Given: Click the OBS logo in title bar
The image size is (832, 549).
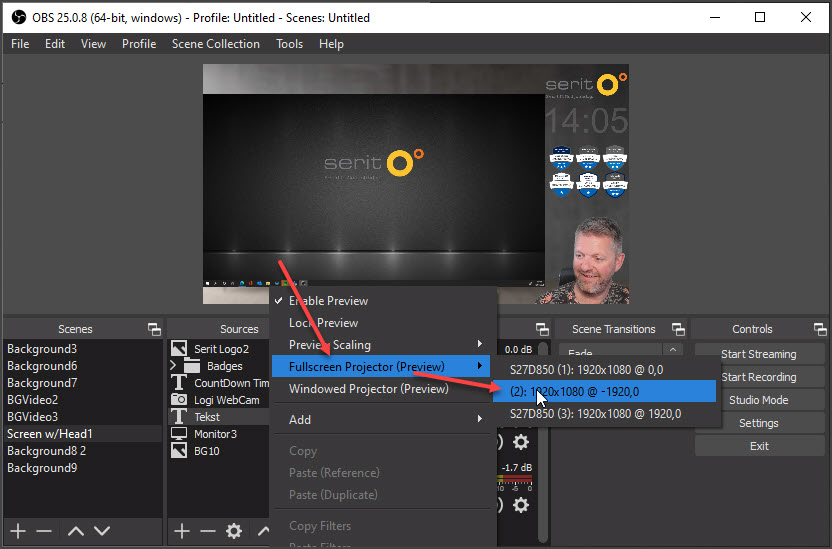Looking at the screenshot, I should coord(19,18).
